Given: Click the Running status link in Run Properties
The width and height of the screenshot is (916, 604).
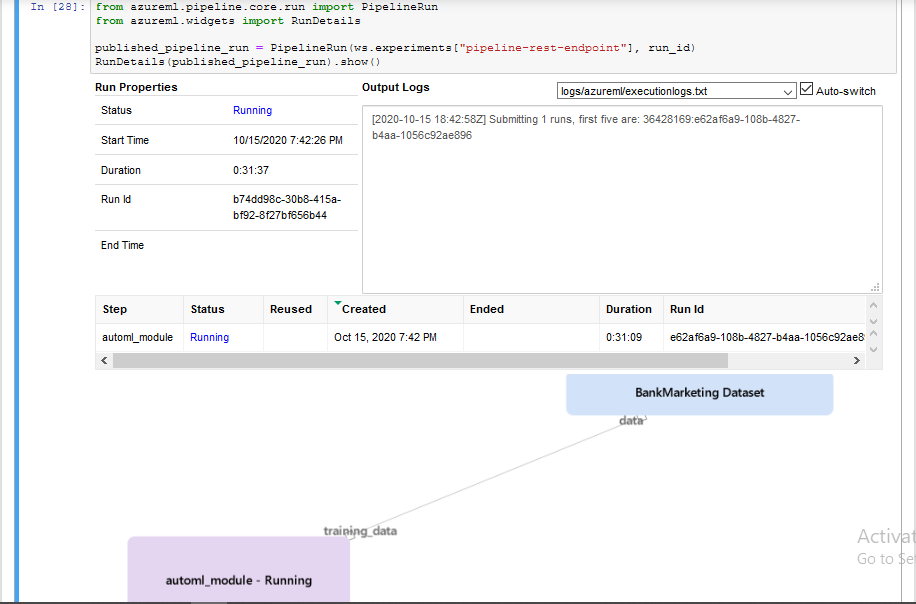Looking at the screenshot, I should coord(252,110).
